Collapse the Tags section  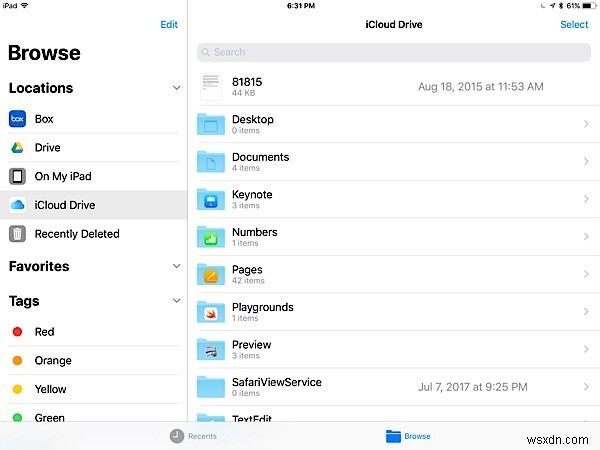pyautogui.click(x=176, y=301)
